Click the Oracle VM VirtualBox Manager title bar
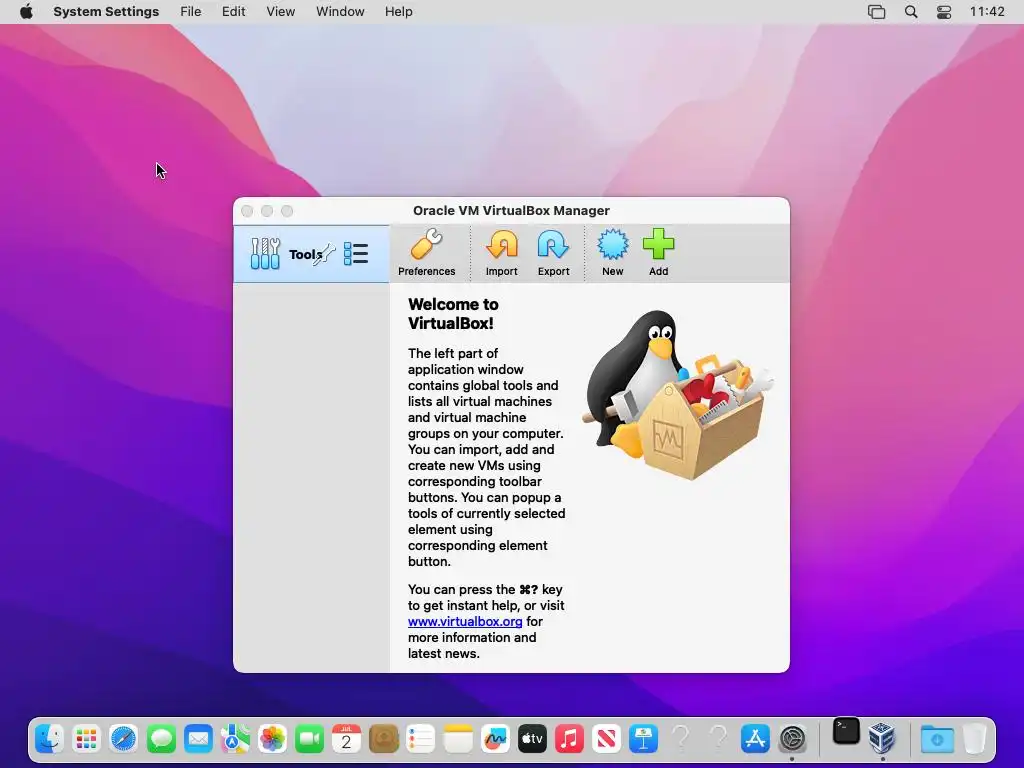 [511, 210]
